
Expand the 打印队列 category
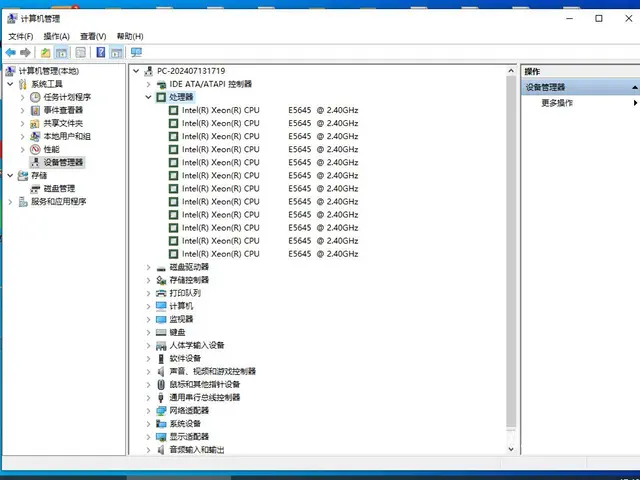(x=149, y=293)
